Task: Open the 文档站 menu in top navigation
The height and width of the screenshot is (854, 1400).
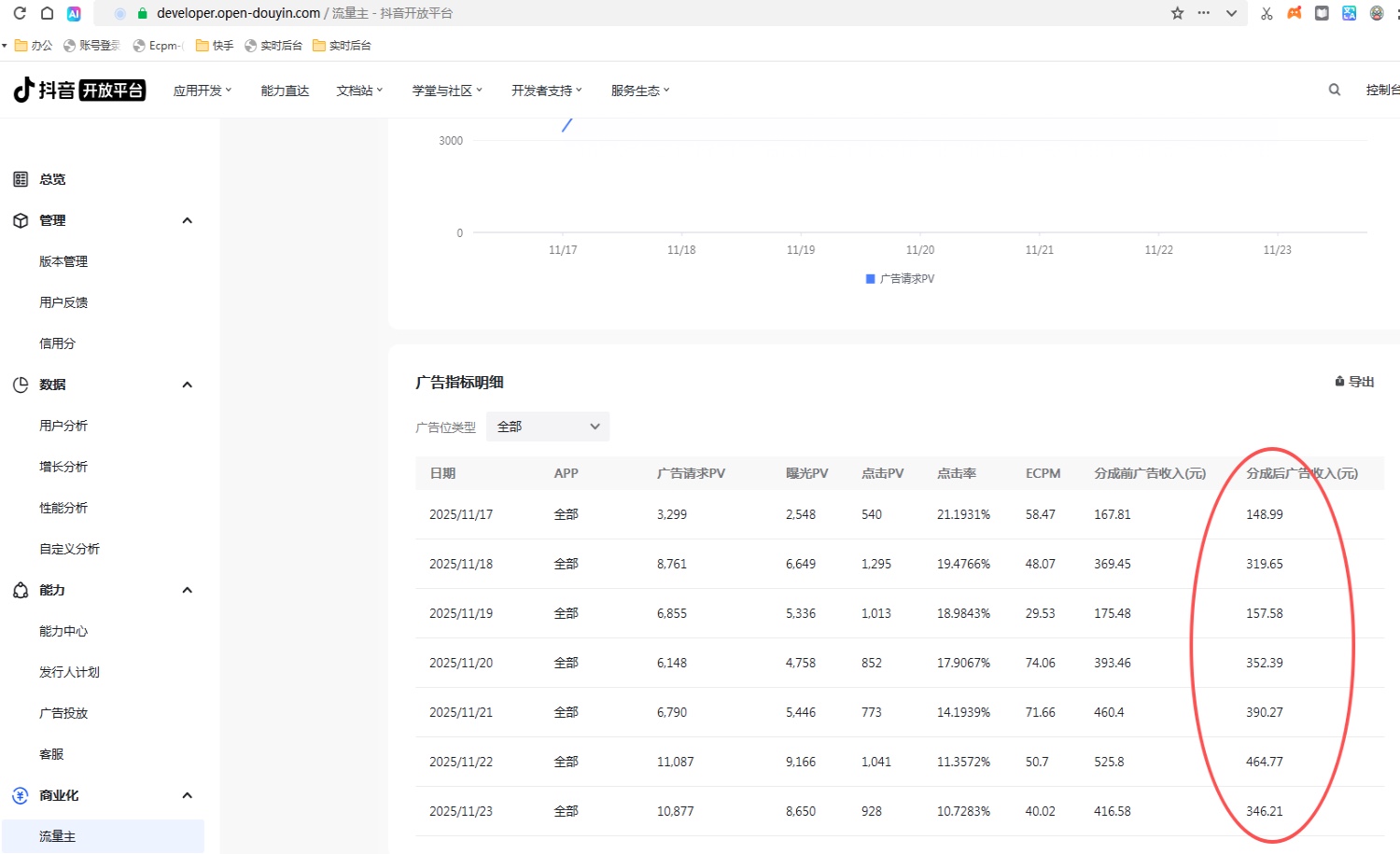Action: (357, 90)
